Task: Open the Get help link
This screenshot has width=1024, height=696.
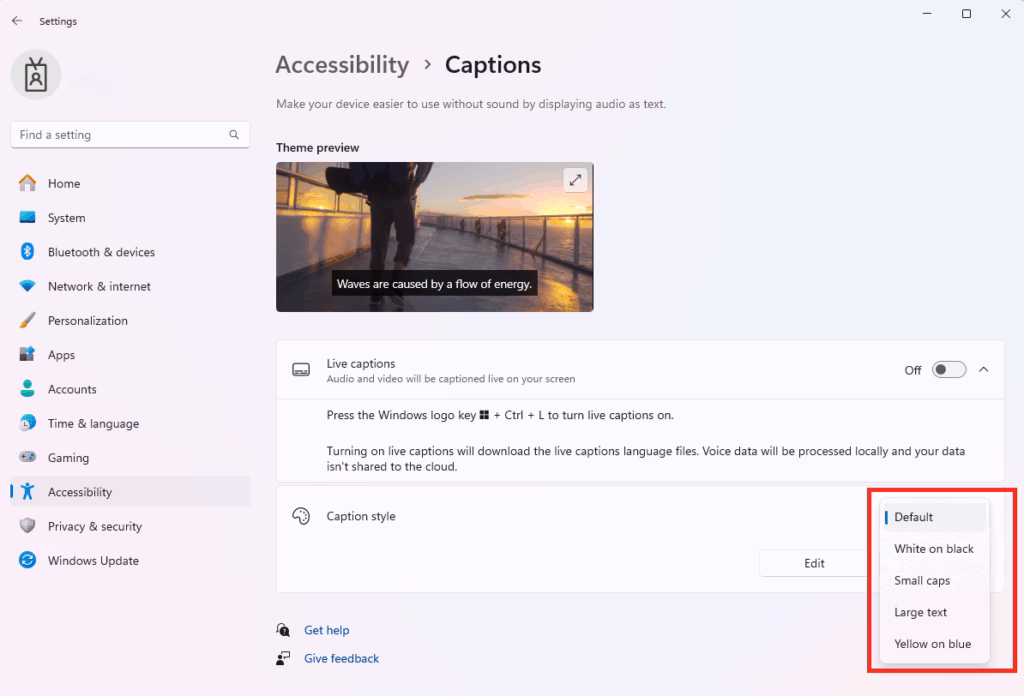Action: coord(327,630)
